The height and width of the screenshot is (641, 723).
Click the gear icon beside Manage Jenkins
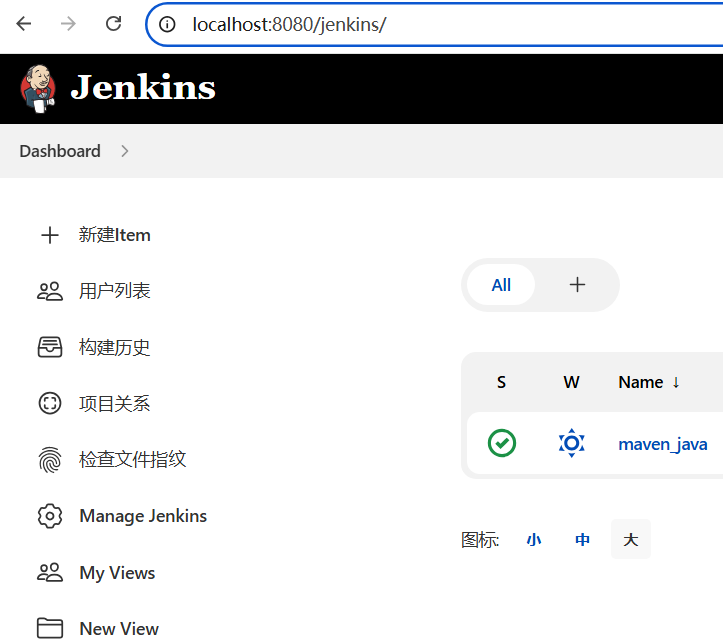click(x=50, y=516)
